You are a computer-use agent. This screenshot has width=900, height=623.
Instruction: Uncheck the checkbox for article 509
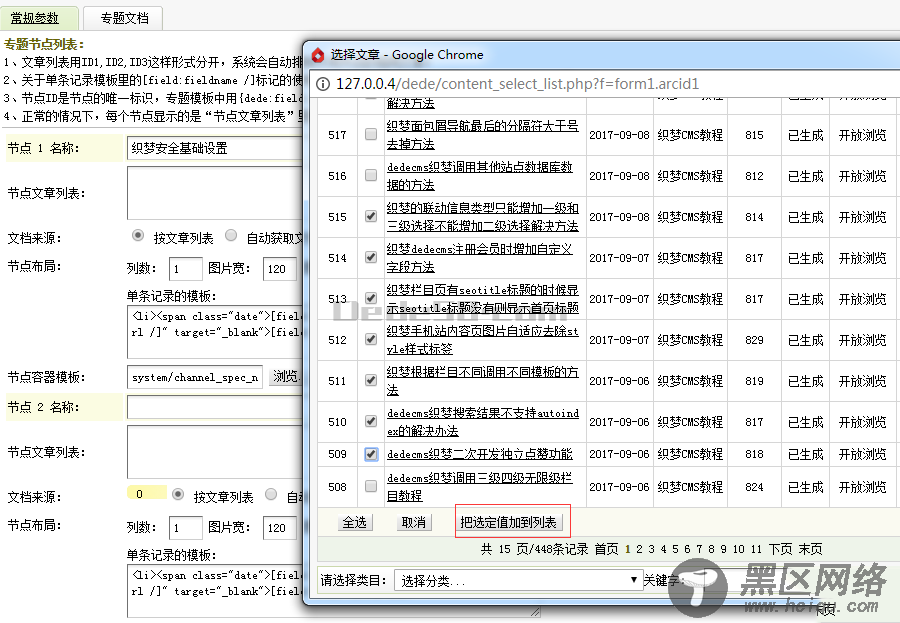(371, 454)
